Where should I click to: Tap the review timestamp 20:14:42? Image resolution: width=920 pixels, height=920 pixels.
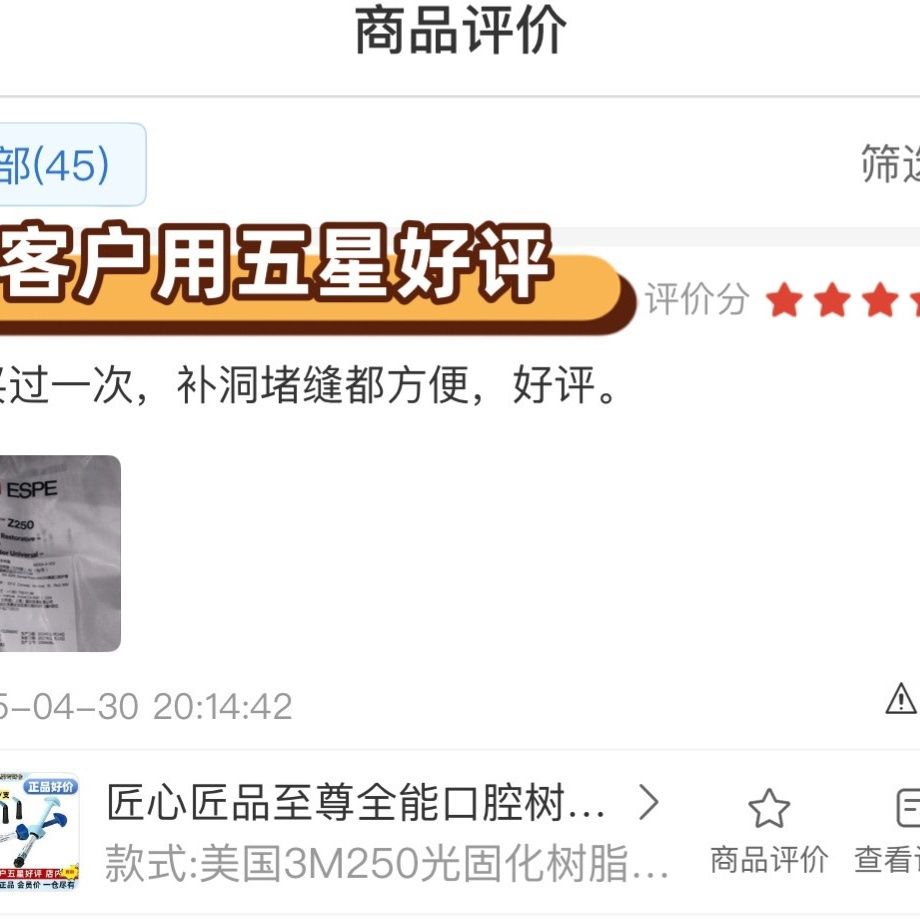tap(222, 706)
